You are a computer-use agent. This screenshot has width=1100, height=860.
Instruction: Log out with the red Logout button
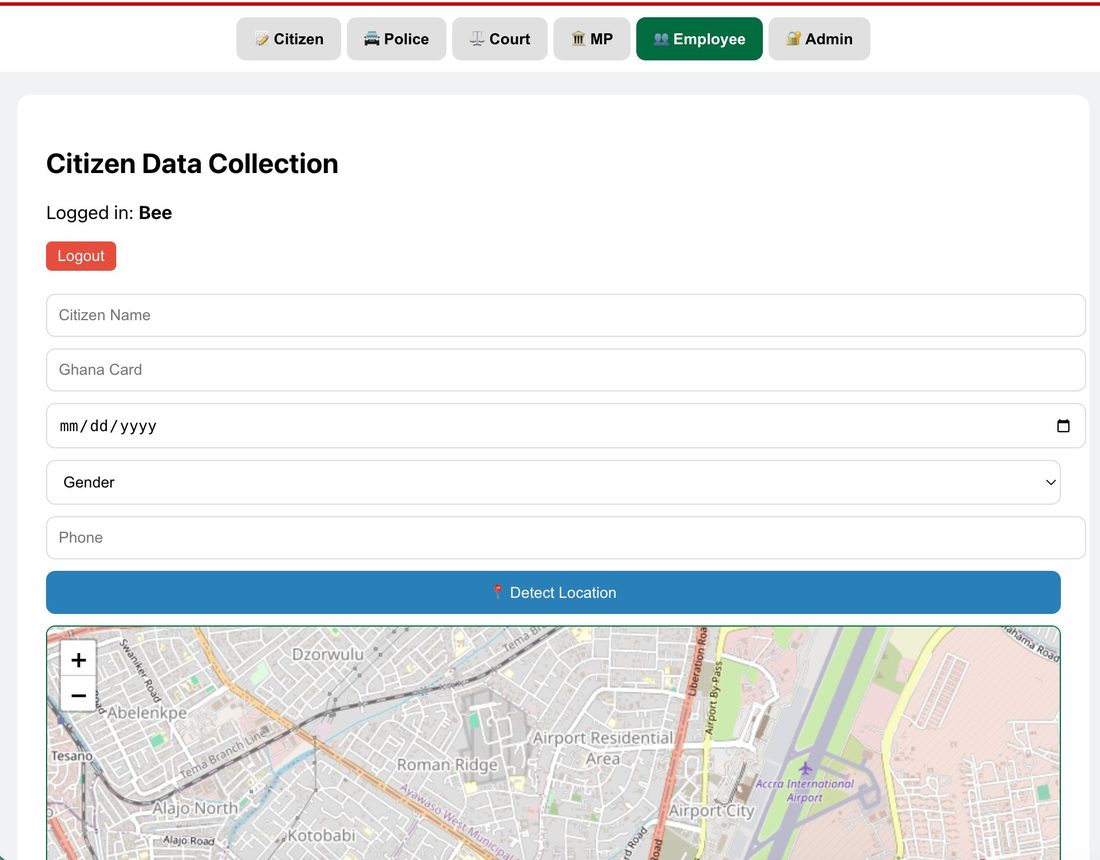pos(81,256)
